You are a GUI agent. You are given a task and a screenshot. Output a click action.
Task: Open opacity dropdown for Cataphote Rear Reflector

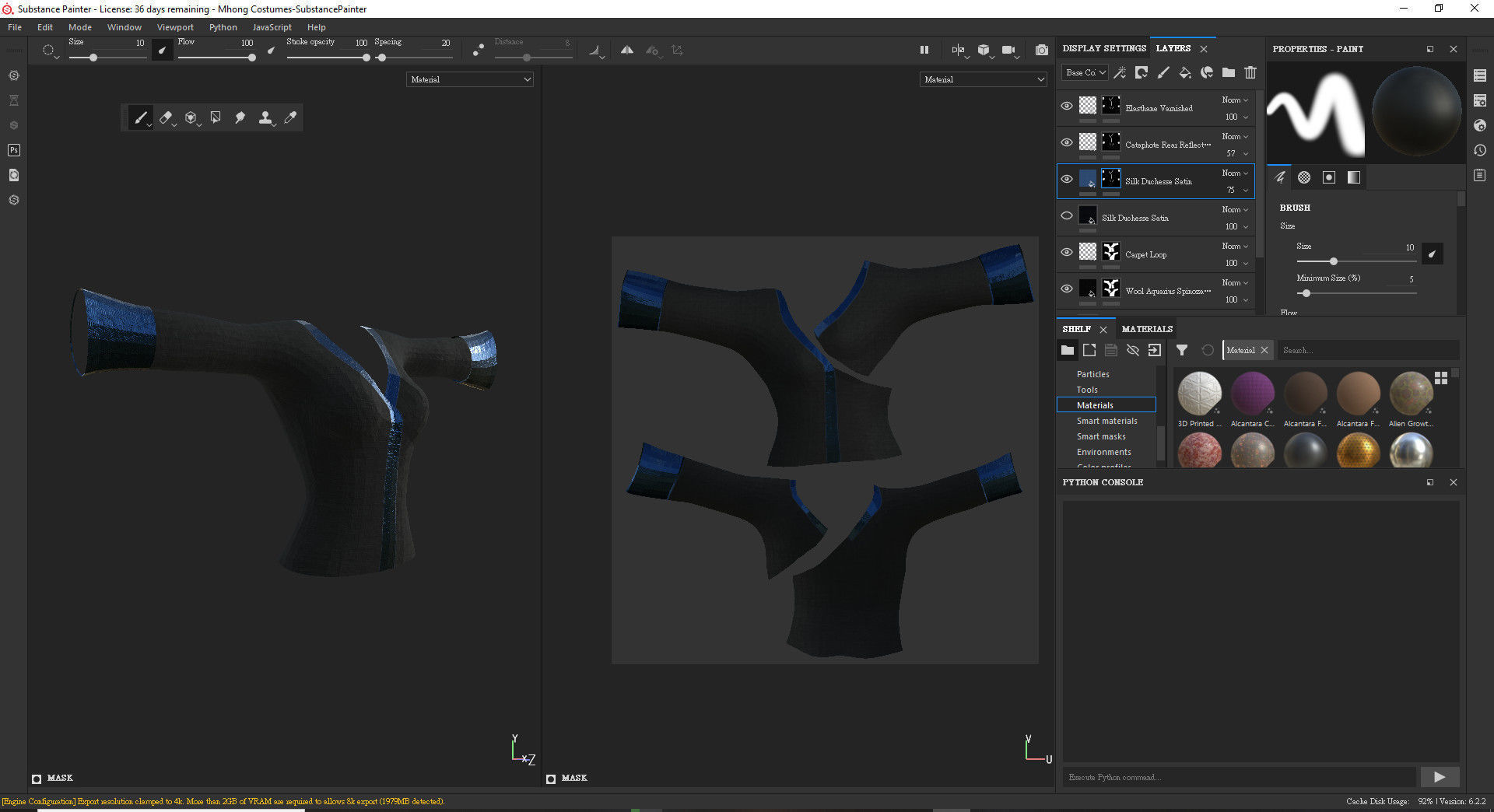(1236, 153)
